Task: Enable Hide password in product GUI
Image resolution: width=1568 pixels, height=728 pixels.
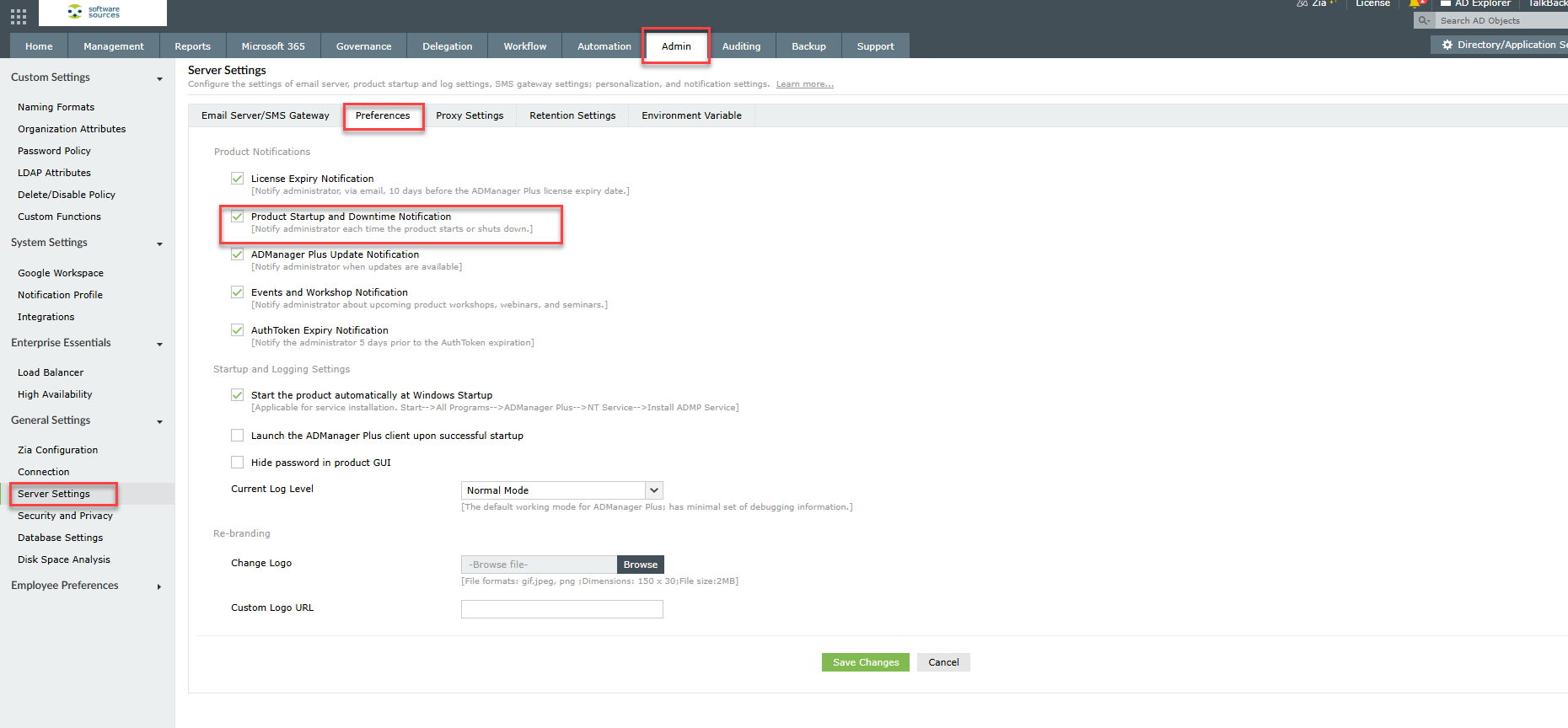Action: coord(238,463)
